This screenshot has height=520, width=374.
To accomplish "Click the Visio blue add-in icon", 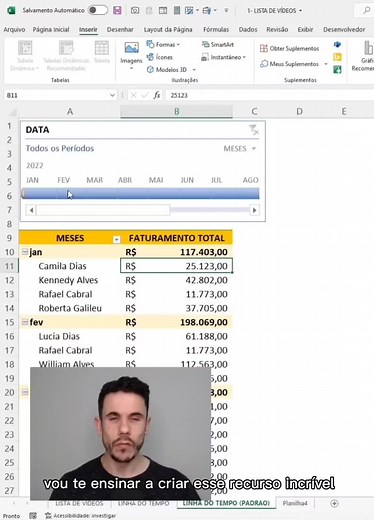I will [x=337, y=44].
